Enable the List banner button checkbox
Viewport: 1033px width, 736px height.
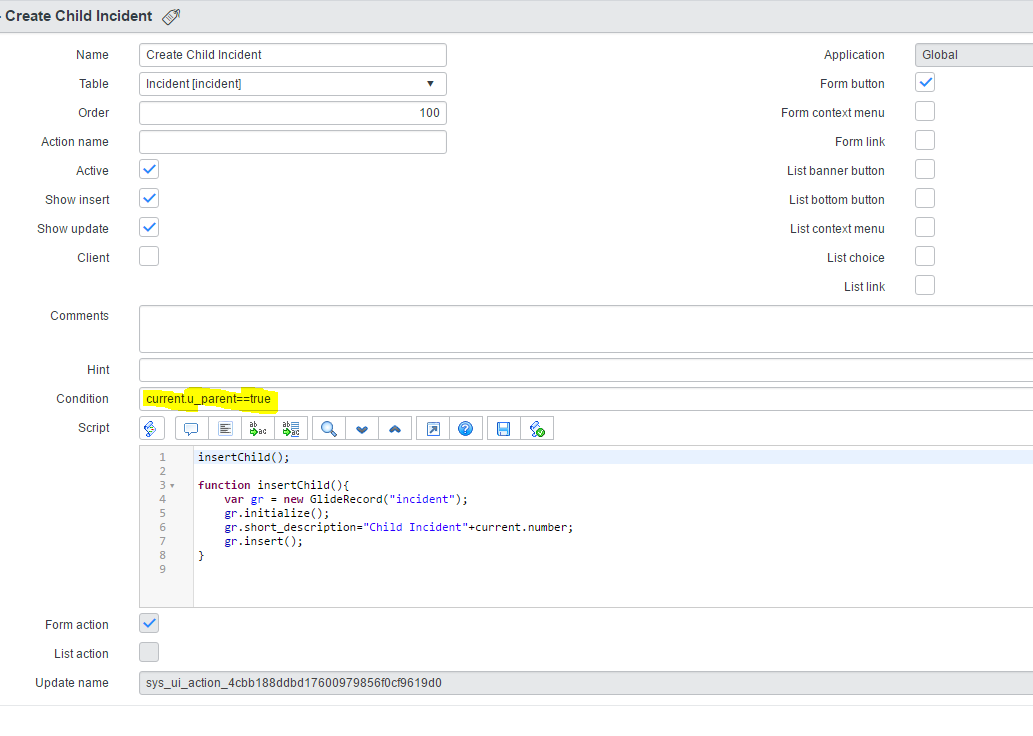click(x=925, y=169)
